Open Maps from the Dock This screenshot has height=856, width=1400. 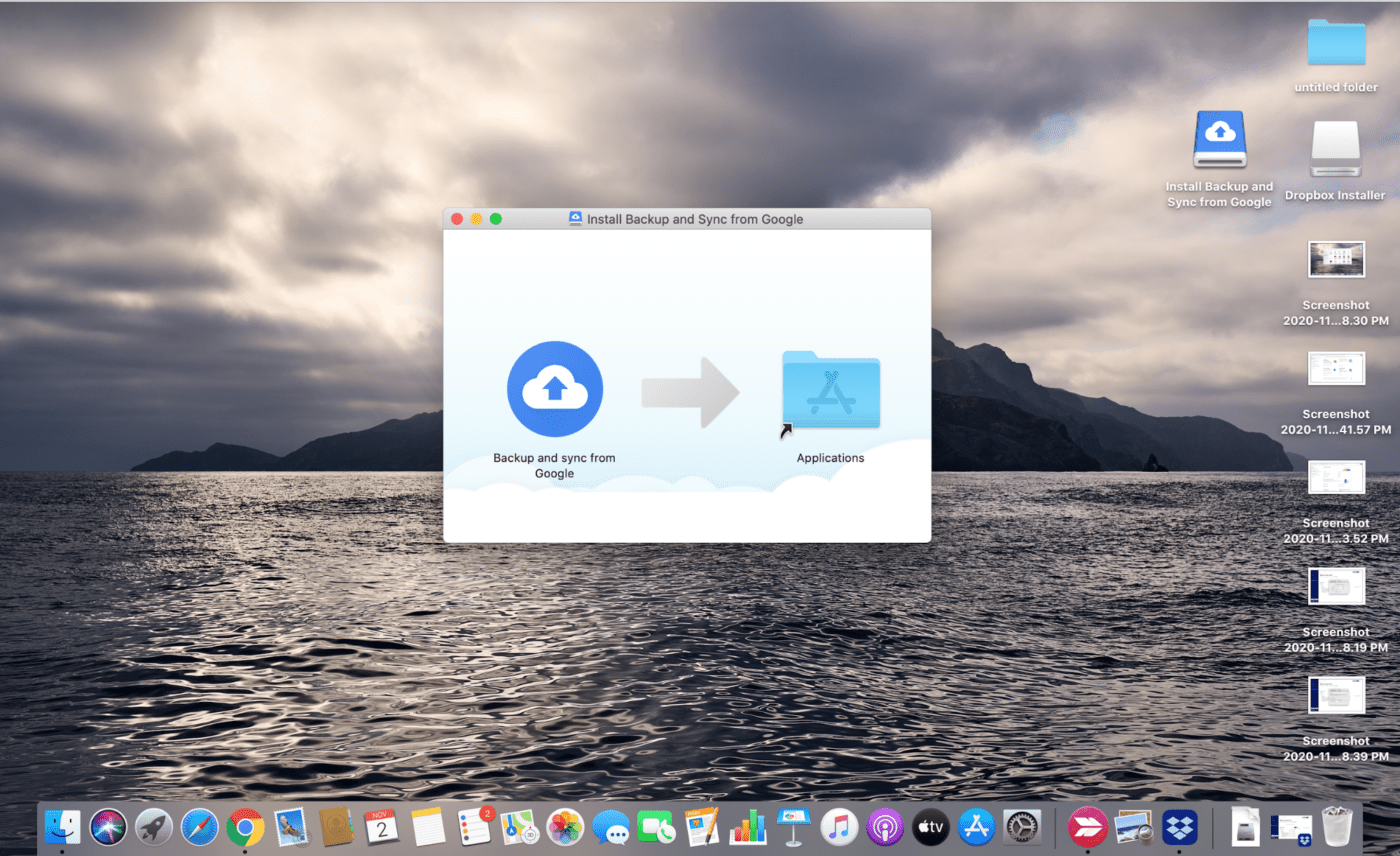[519, 827]
